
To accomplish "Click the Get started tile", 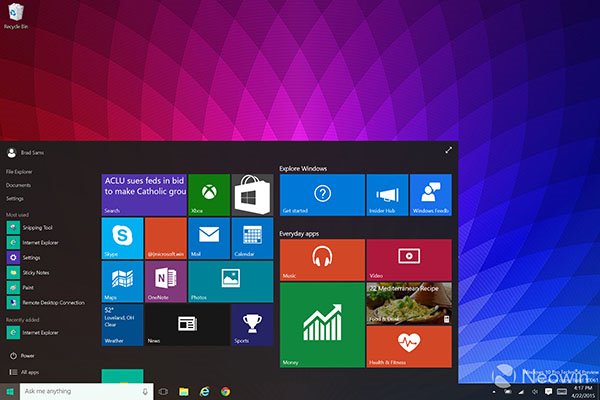I will (322, 195).
